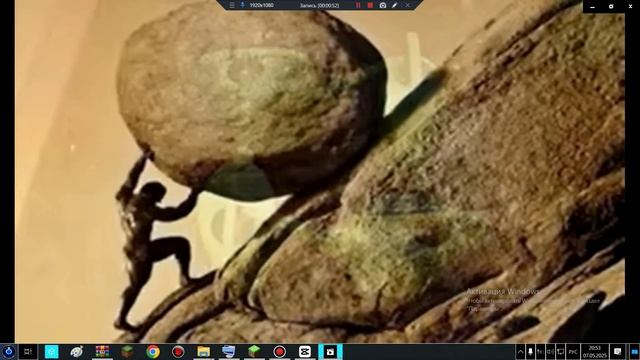This screenshot has width=640, height=360.
Task: Open Google Chrome from the taskbar
Action: 153,351
